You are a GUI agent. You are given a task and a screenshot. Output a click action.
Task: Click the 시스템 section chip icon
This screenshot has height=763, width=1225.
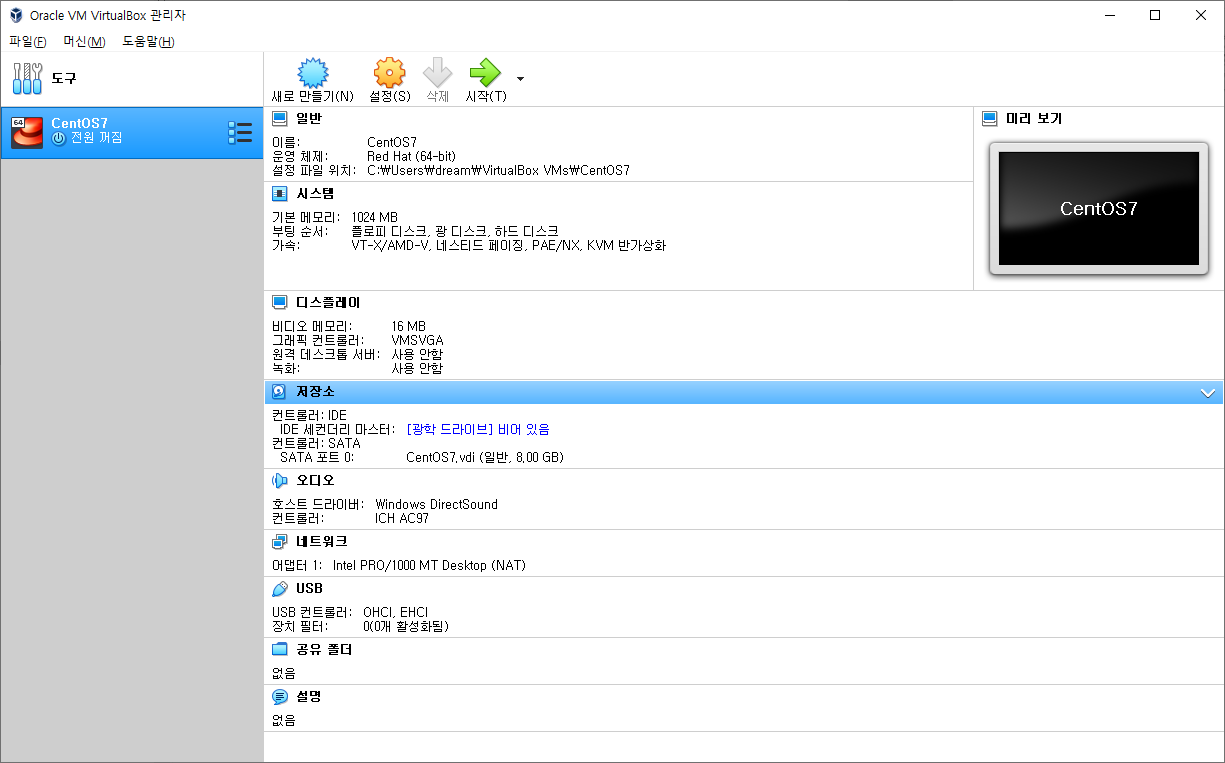pos(280,194)
